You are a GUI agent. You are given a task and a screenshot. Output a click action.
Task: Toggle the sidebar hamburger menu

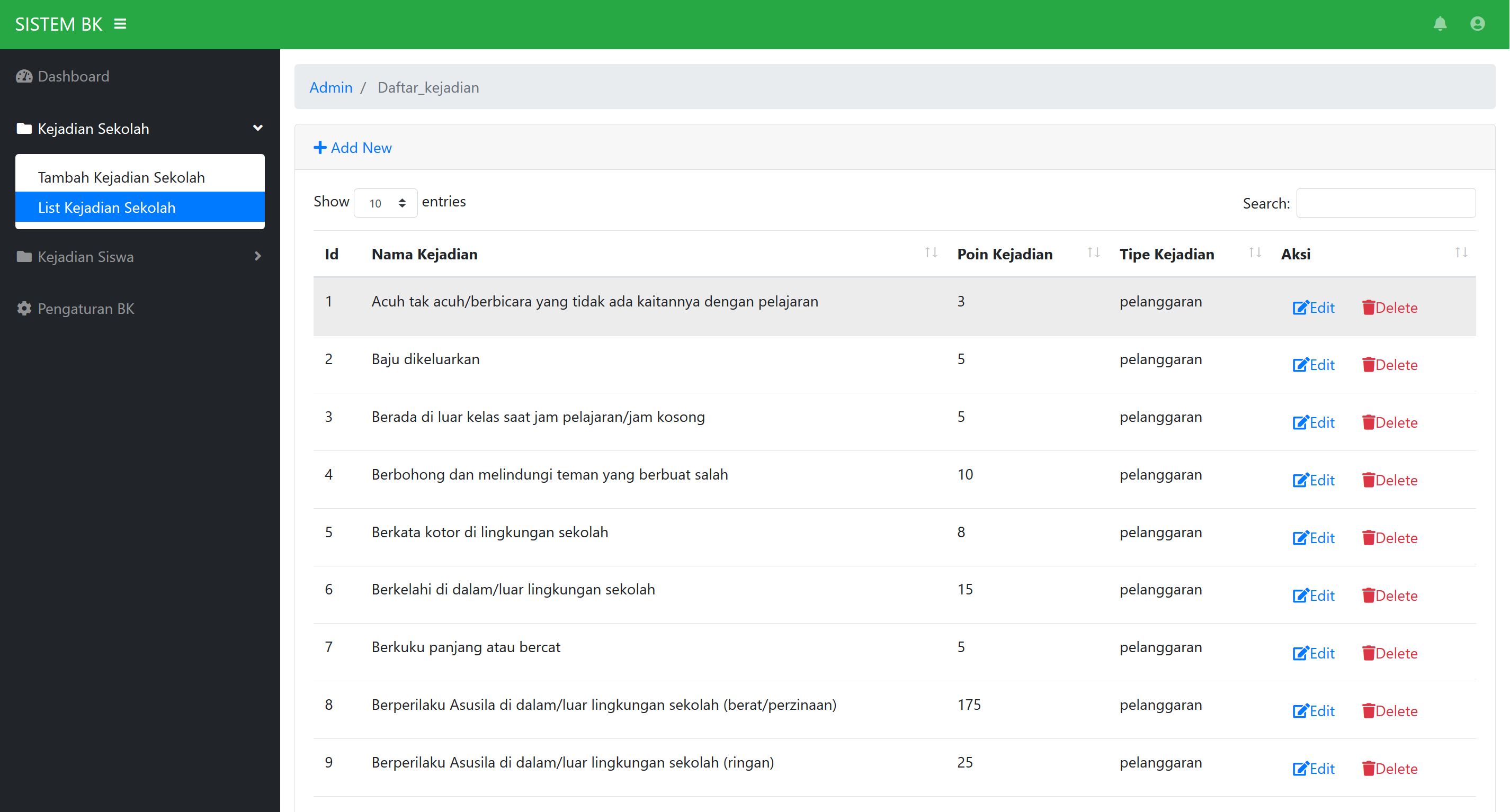click(x=120, y=24)
